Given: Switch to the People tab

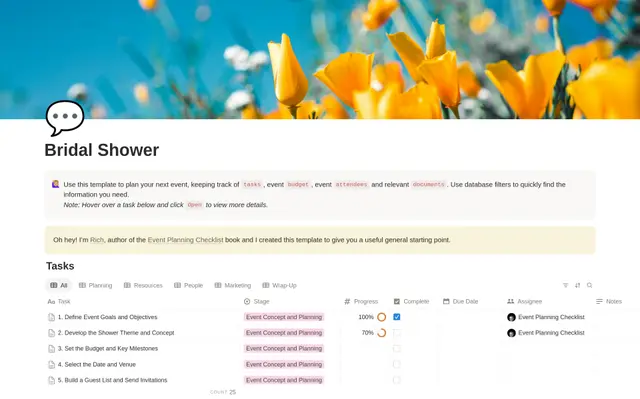Looking at the screenshot, I should point(189,285).
